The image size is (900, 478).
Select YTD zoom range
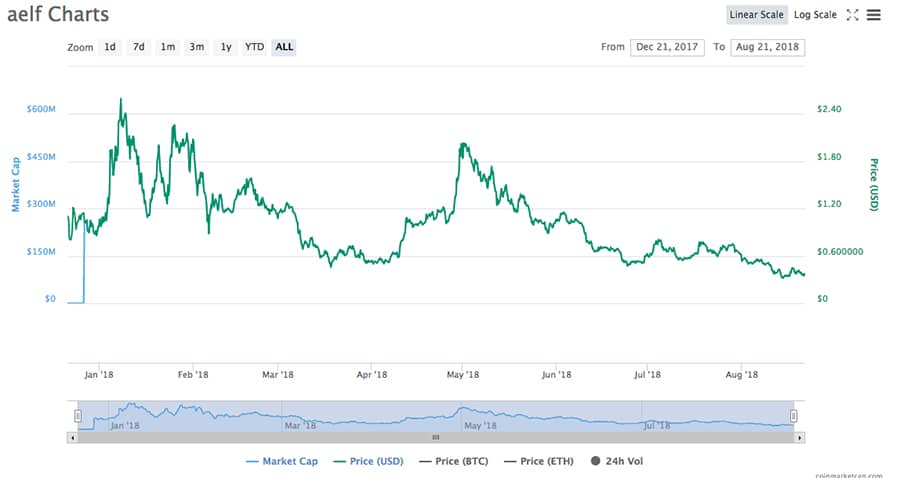pos(255,47)
